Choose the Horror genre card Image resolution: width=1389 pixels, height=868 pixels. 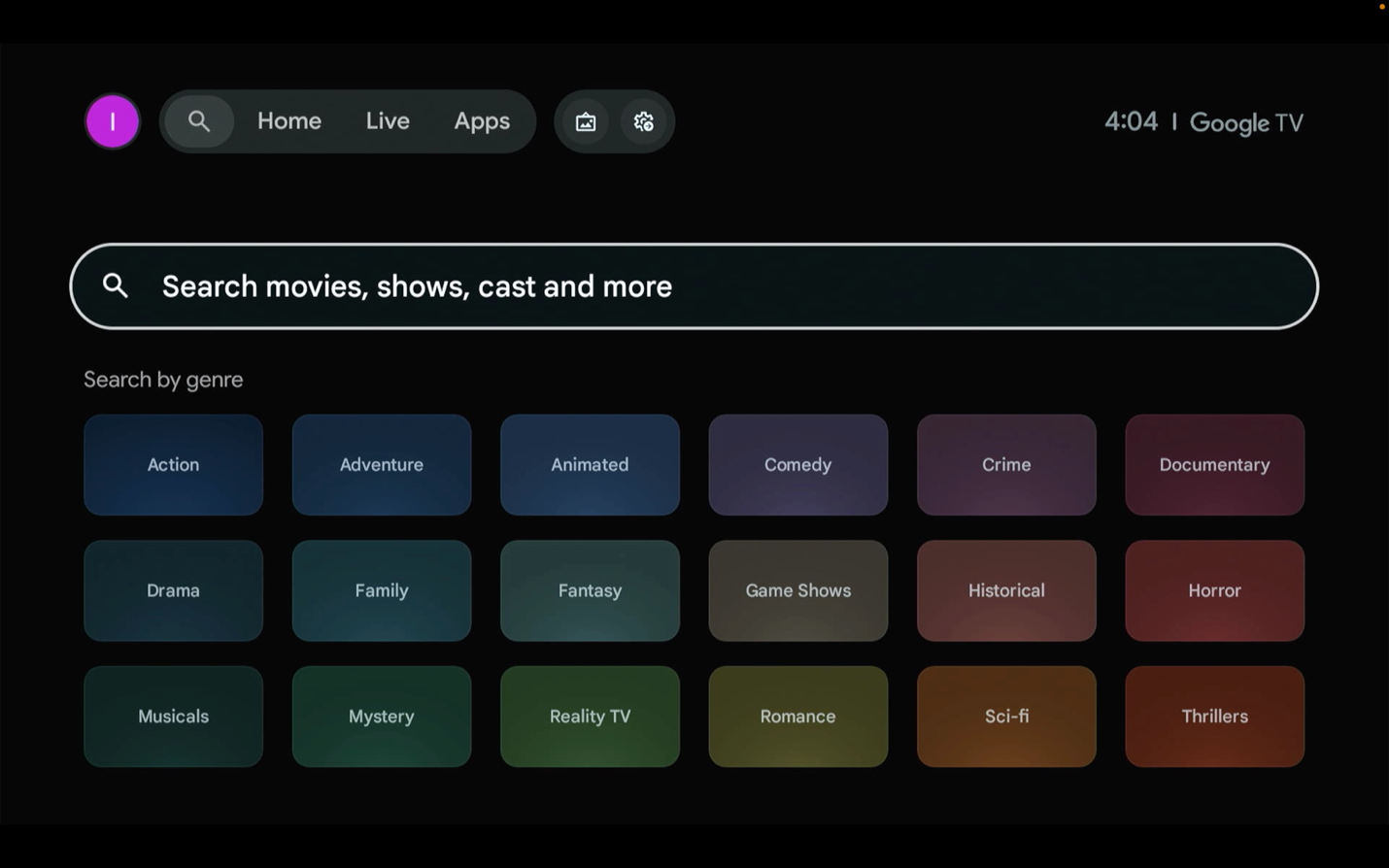tap(1215, 590)
